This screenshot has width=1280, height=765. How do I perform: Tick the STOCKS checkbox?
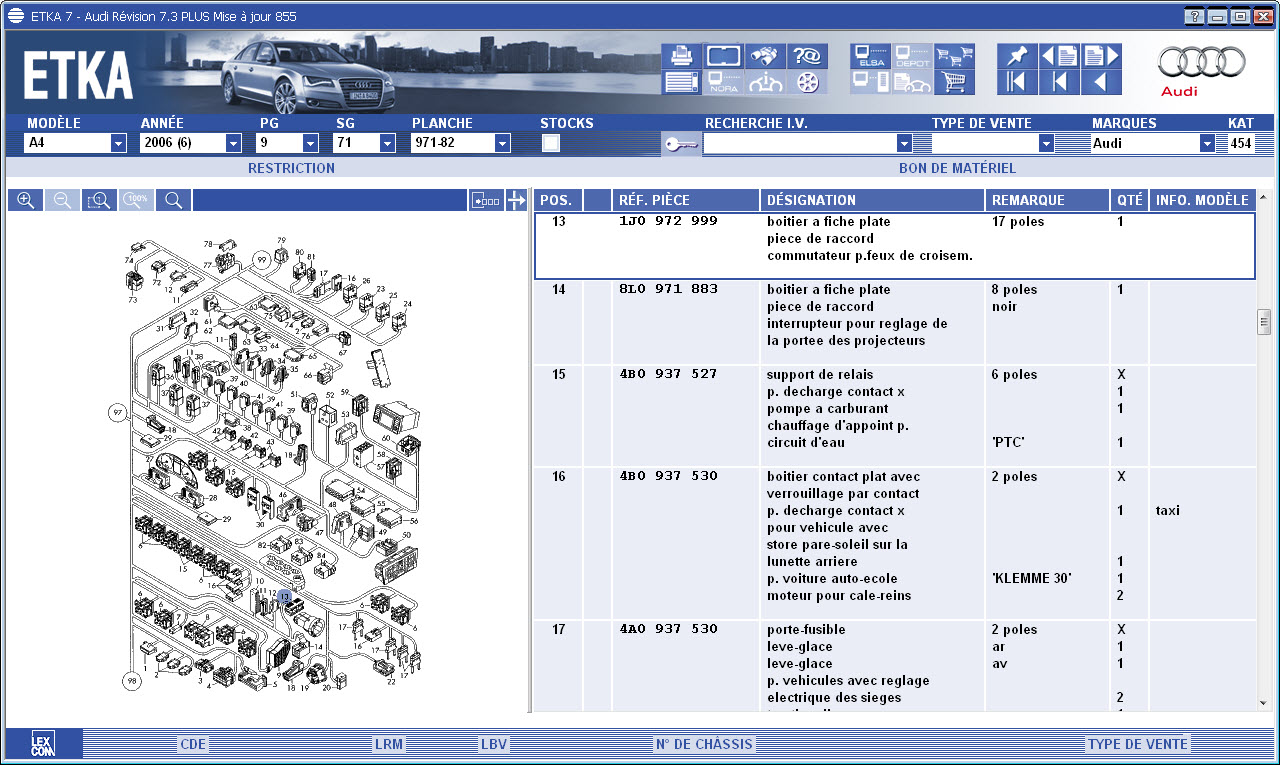click(x=550, y=143)
